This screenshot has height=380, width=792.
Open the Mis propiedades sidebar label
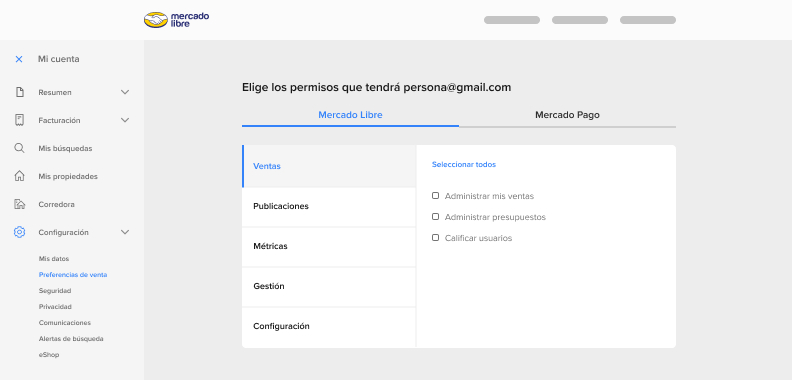pyautogui.click(x=68, y=177)
